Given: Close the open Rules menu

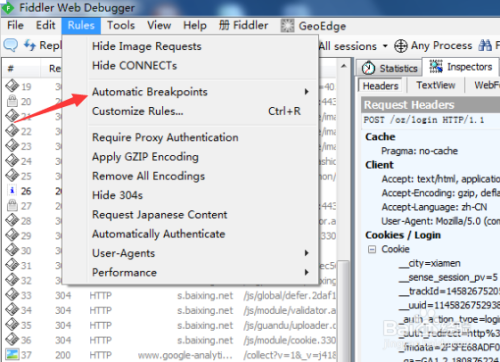Looking at the screenshot, I should click(x=81, y=25).
